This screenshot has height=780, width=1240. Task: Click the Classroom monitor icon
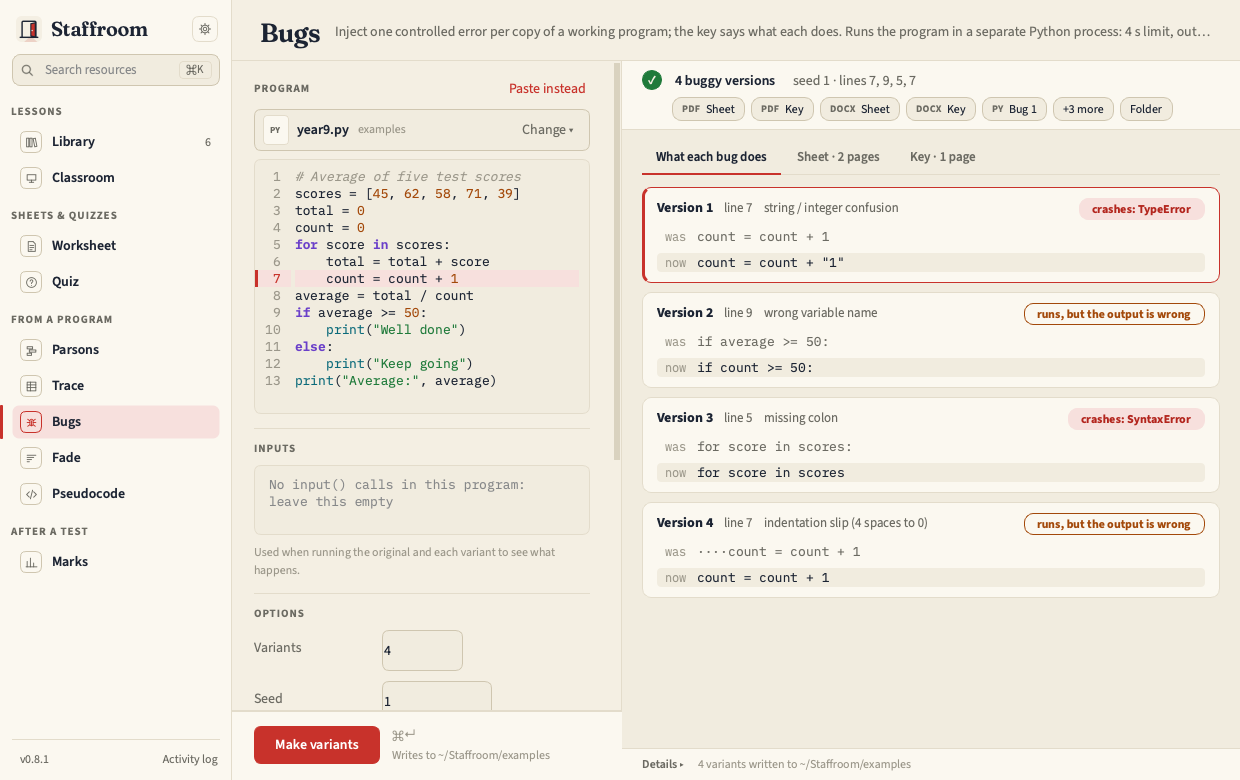(31, 178)
